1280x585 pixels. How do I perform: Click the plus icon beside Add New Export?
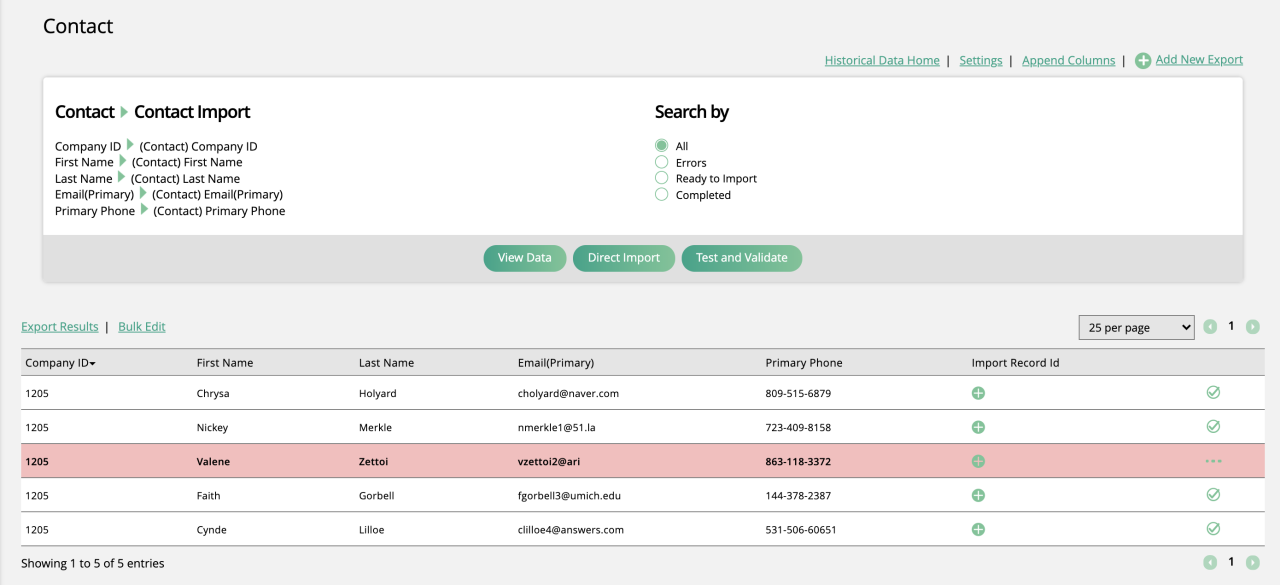click(x=1143, y=61)
